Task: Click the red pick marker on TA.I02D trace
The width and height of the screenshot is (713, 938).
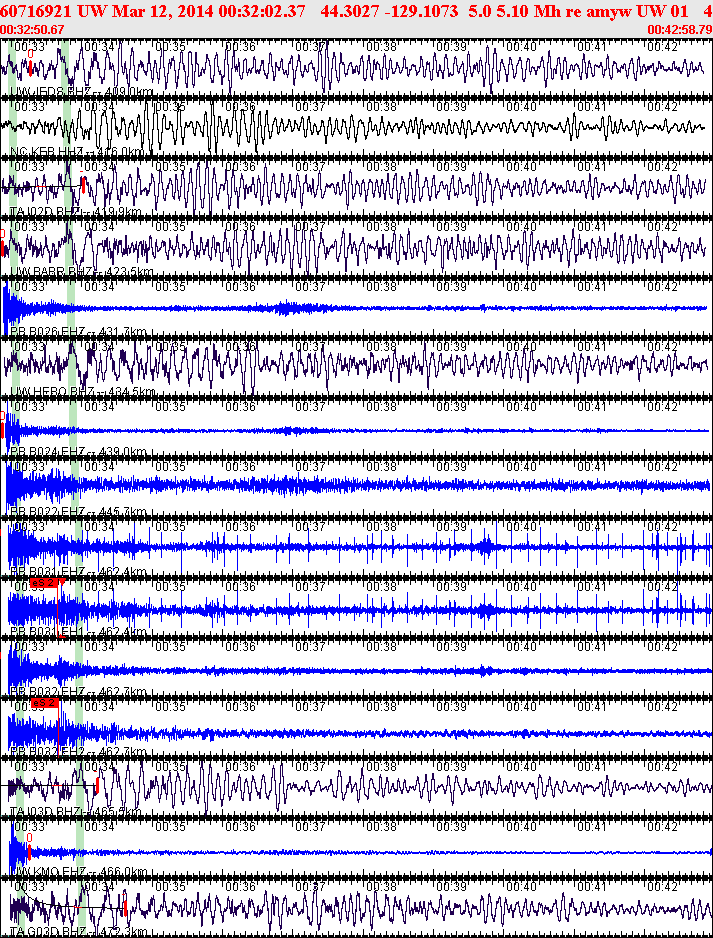Action: 83,186
